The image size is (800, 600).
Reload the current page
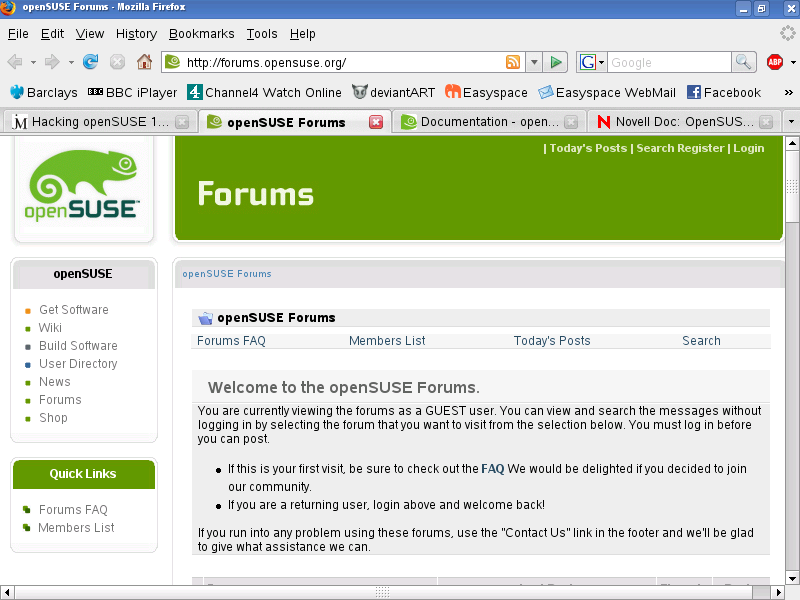point(91,62)
